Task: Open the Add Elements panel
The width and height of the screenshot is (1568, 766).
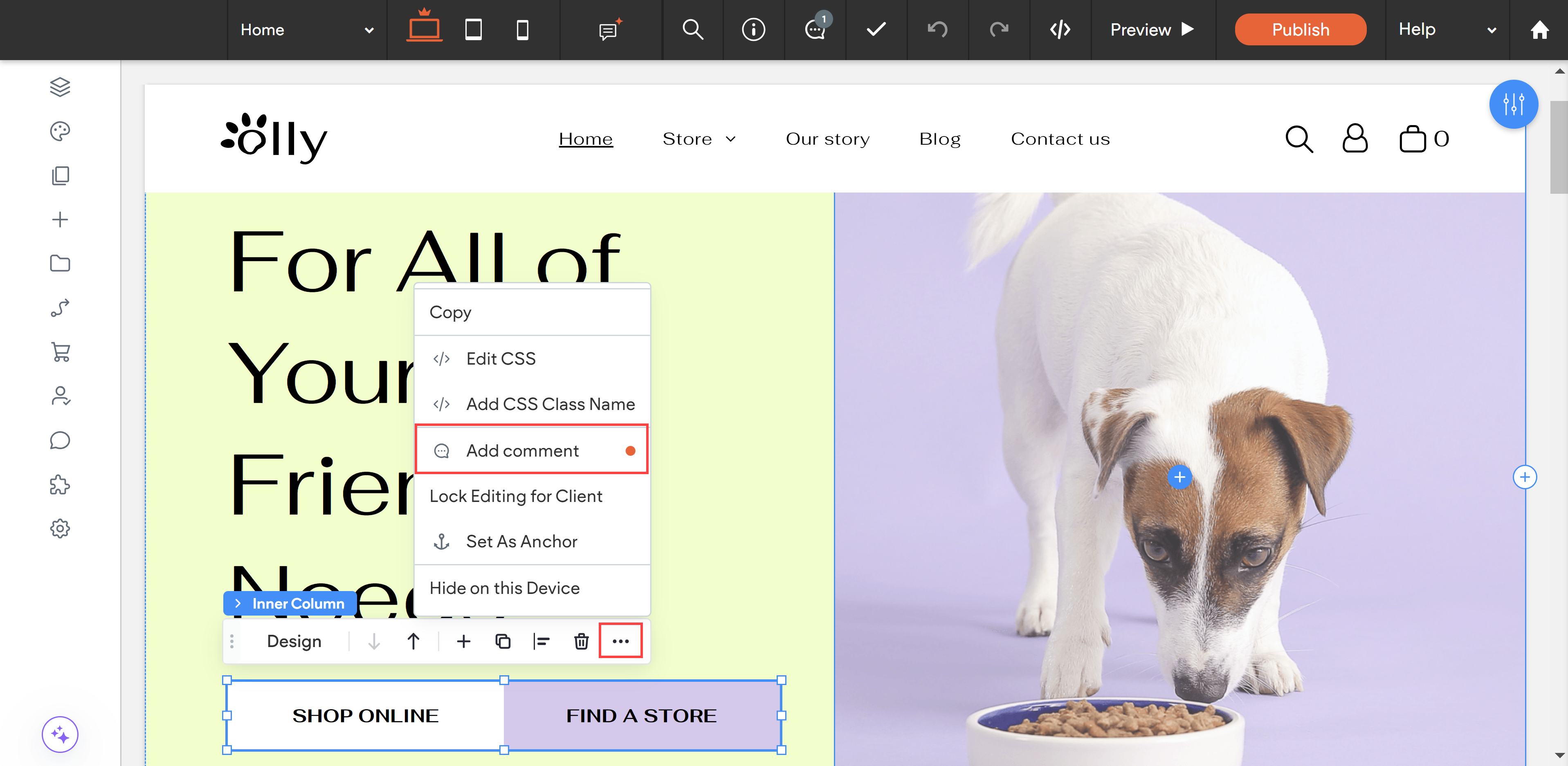Action: [60, 219]
